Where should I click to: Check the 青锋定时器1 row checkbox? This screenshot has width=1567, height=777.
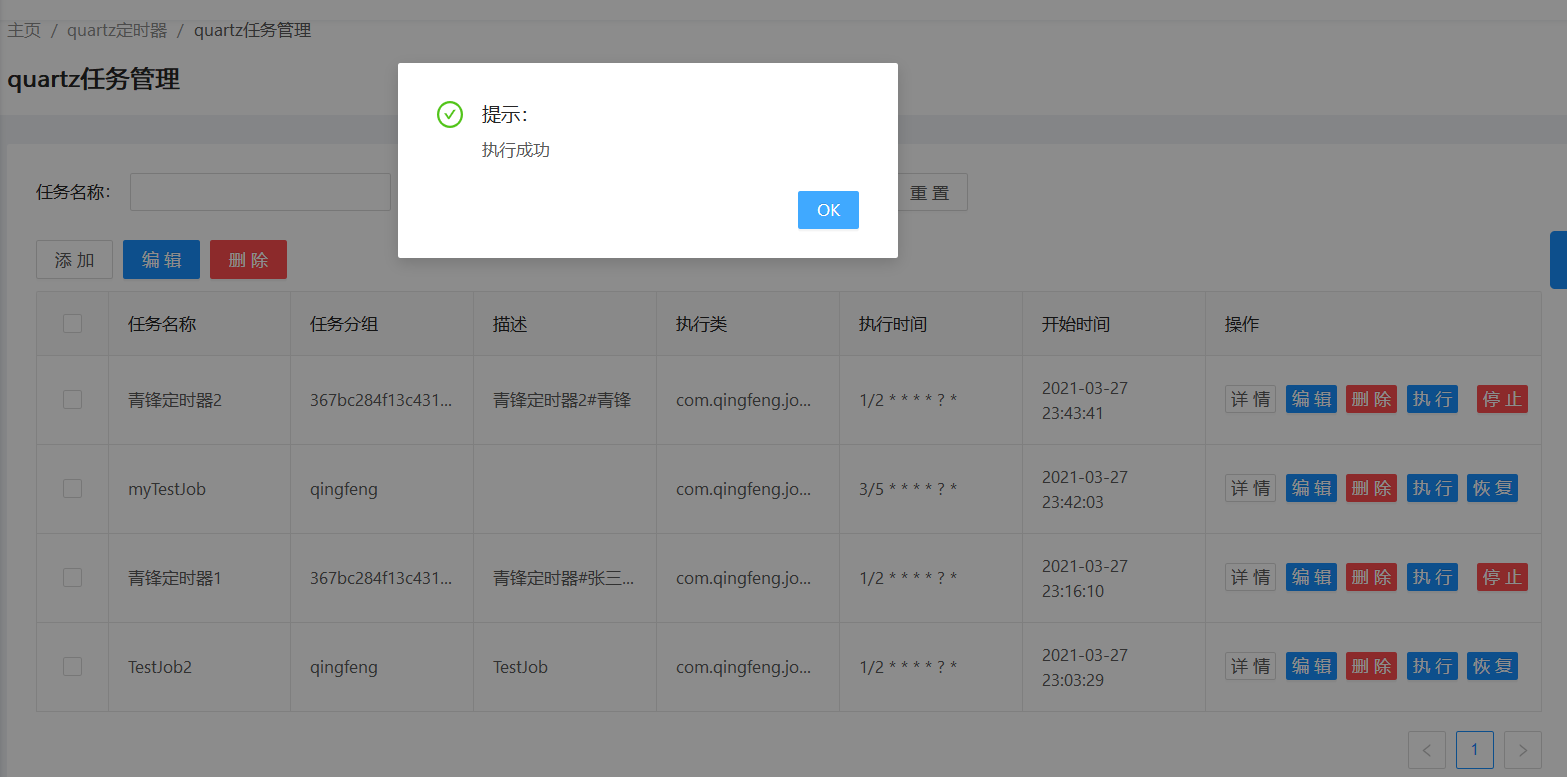click(72, 578)
